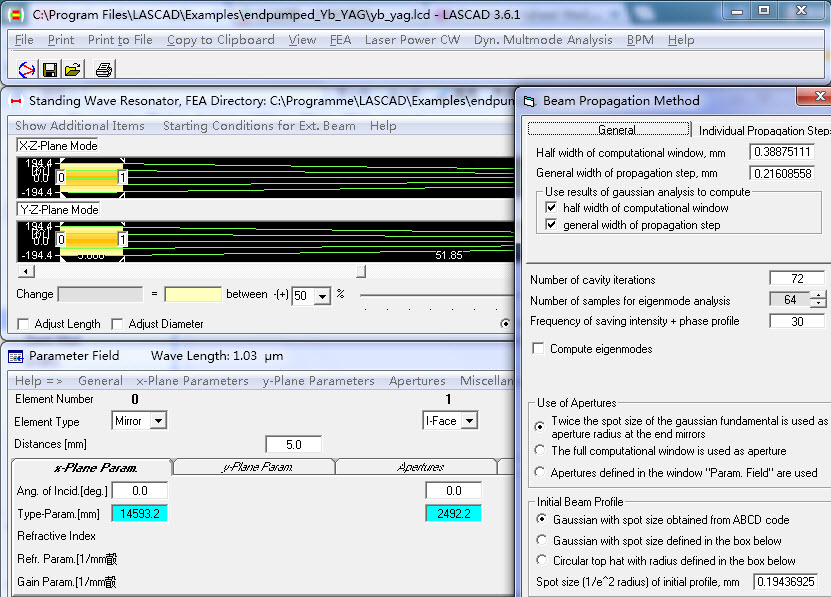831x597 pixels.
Task: Open y-Plane Parameters menu
Action: pos(318,381)
